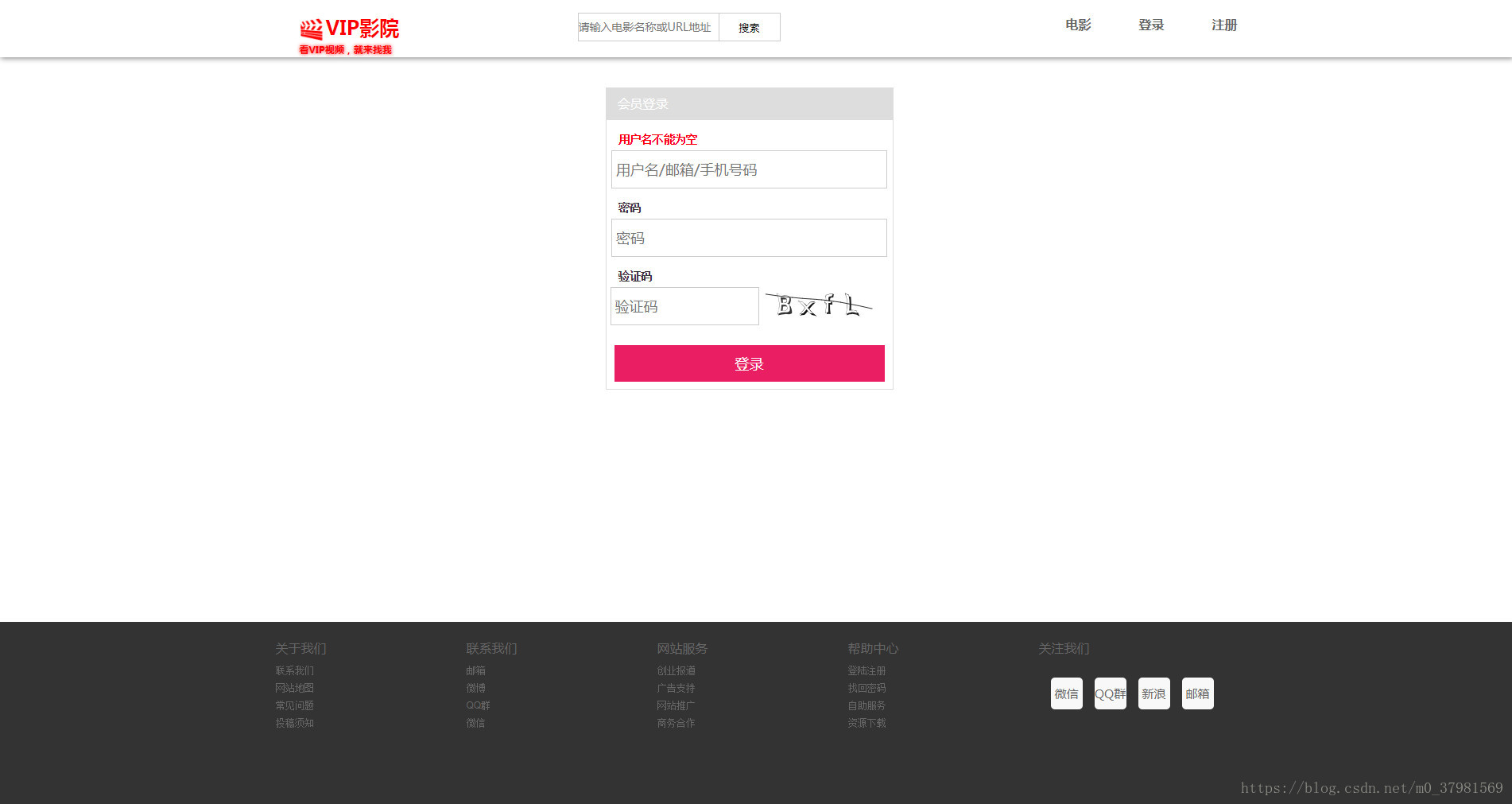Open the 登陆注册 help link
1512x804 pixels.
(866, 670)
